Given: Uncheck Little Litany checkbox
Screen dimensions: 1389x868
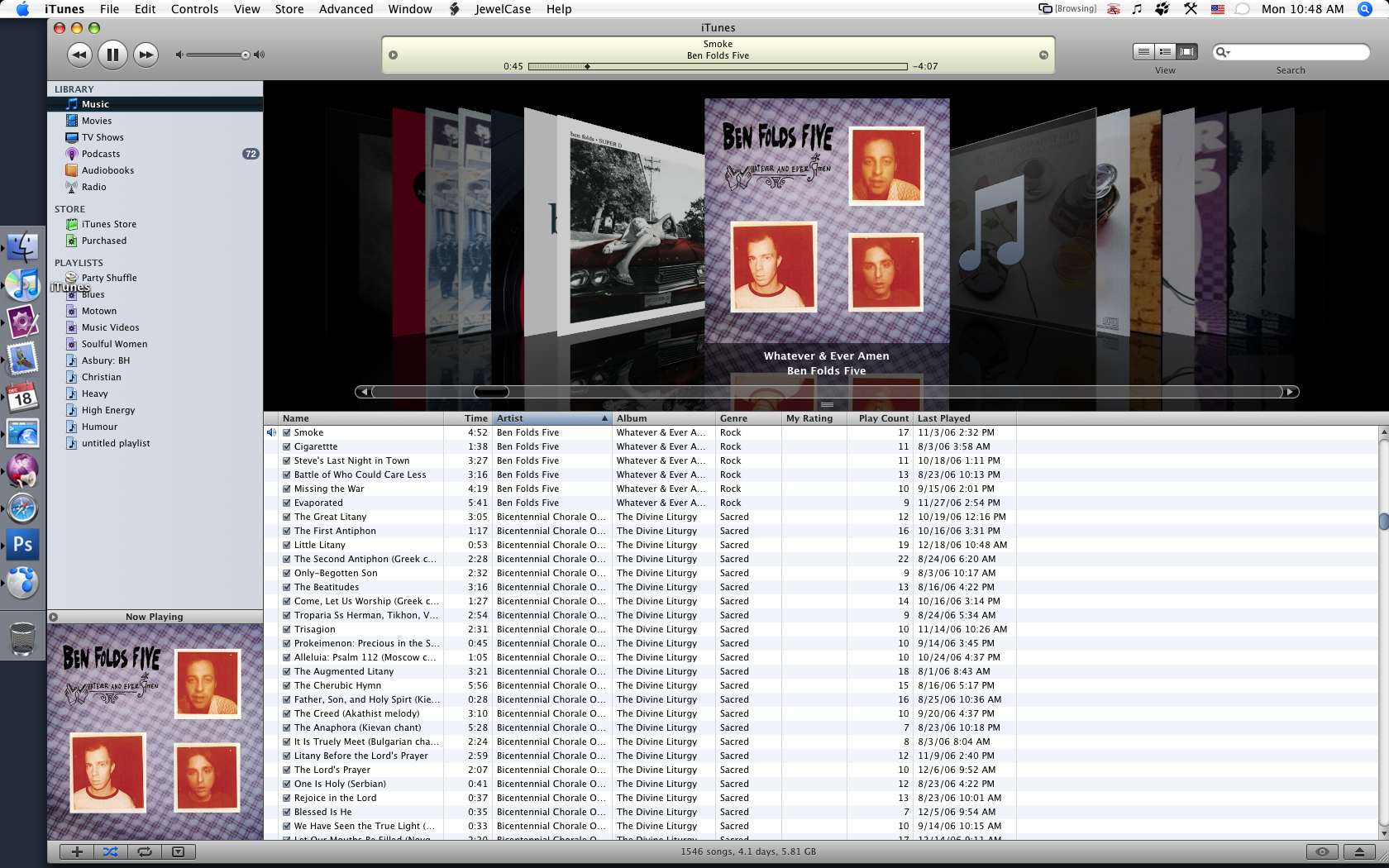Looking at the screenshot, I should click(287, 545).
